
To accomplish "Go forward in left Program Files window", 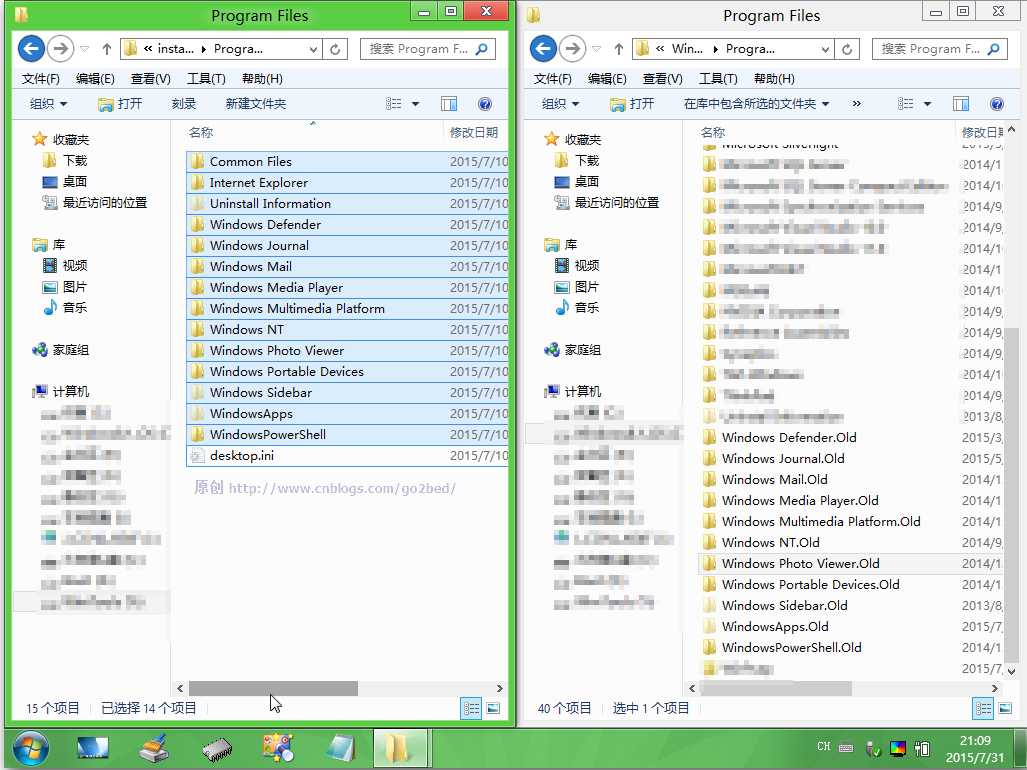I will pos(61,48).
